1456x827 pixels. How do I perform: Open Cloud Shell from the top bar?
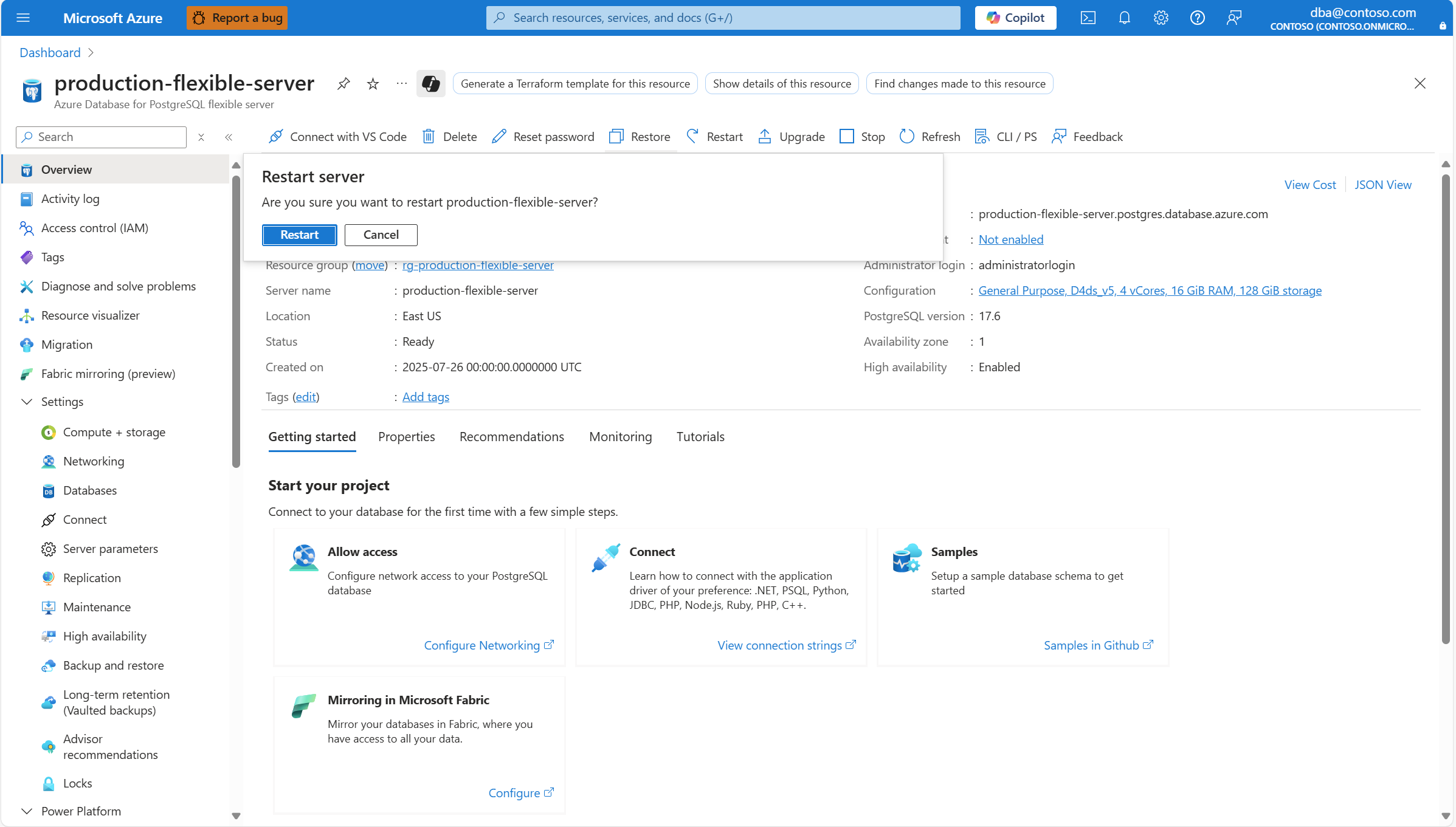click(1088, 18)
